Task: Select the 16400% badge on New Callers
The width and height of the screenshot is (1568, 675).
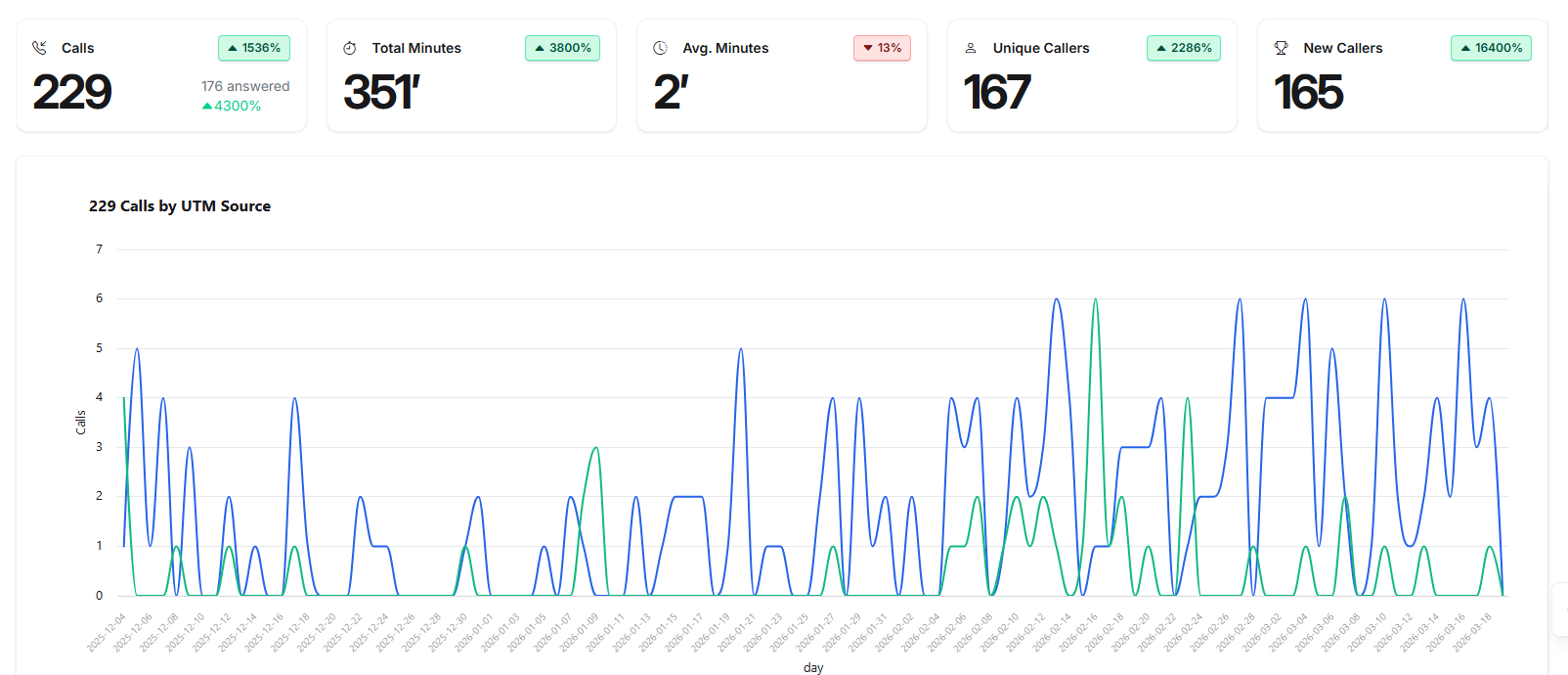Action: pyautogui.click(x=1491, y=48)
